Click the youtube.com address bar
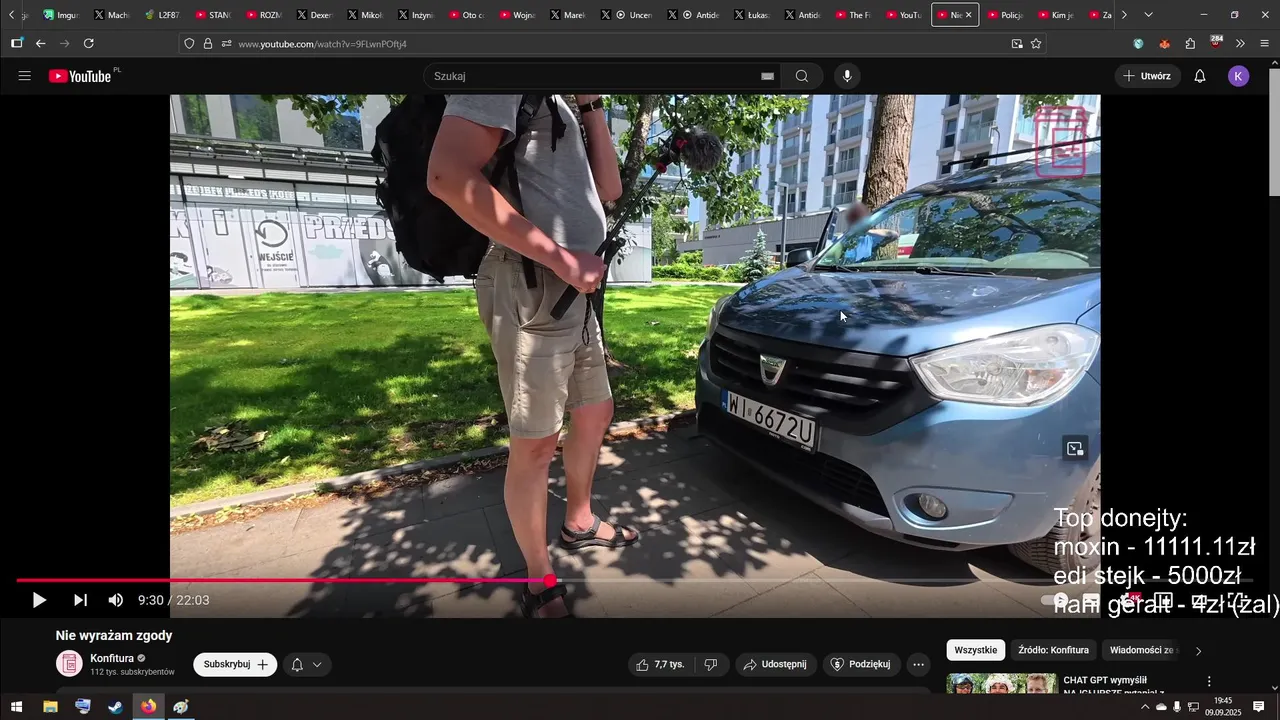Viewport: 1280px width, 720px height. (620, 44)
